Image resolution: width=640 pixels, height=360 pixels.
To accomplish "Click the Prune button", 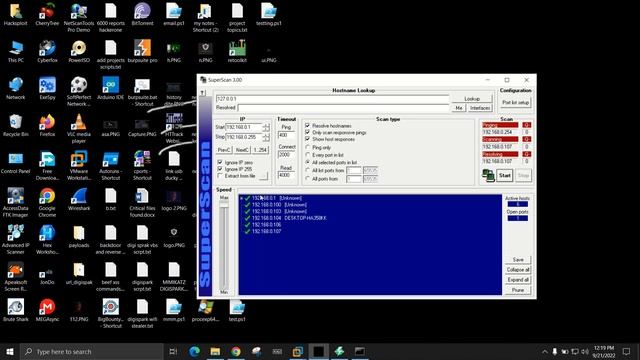I will [x=518, y=290].
